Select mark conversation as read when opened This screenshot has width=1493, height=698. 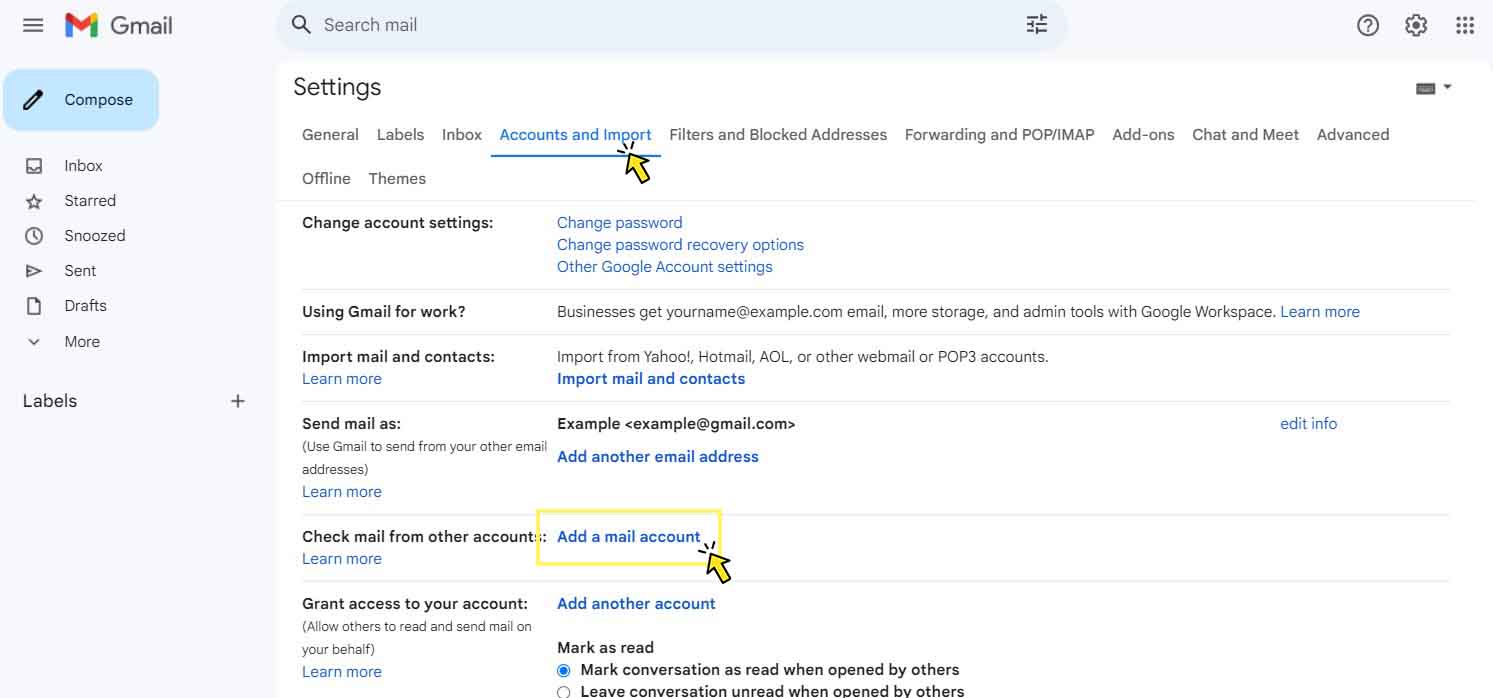coord(563,670)
